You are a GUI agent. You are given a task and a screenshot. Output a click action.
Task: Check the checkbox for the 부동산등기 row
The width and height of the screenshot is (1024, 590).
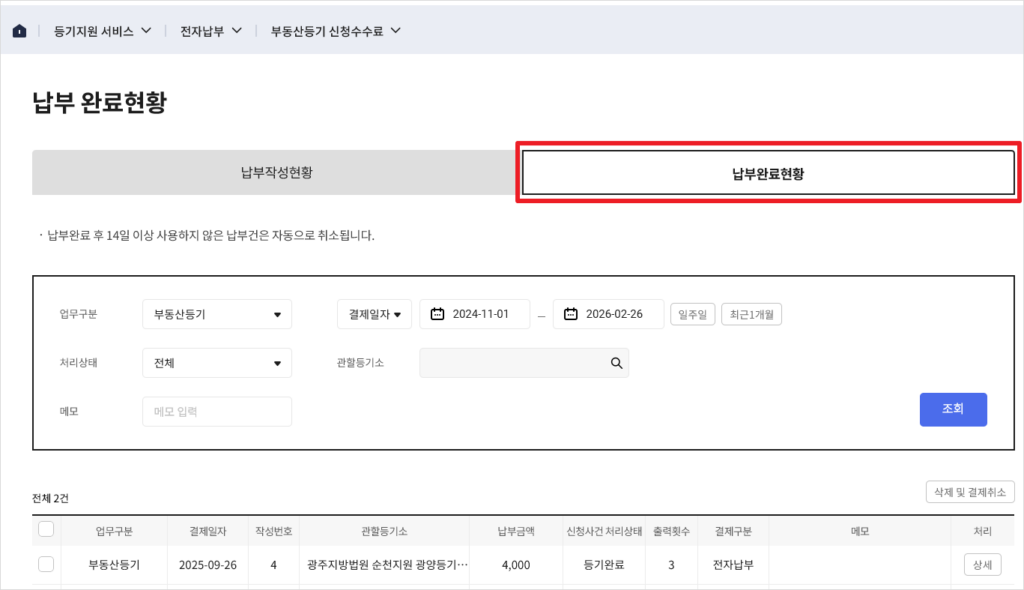coord(45,564)
